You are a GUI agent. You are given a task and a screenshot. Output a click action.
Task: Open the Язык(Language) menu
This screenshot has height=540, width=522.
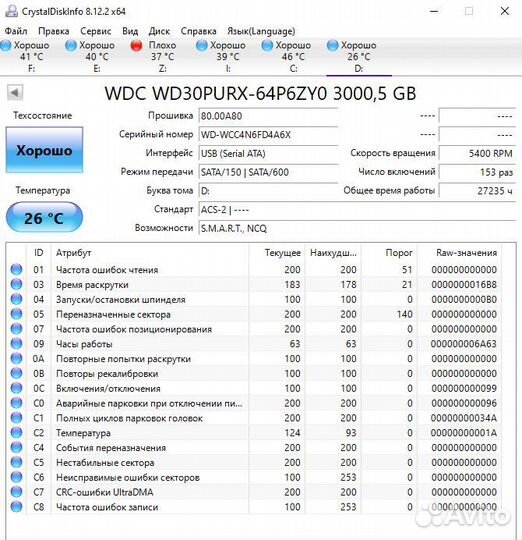point(261,31)
